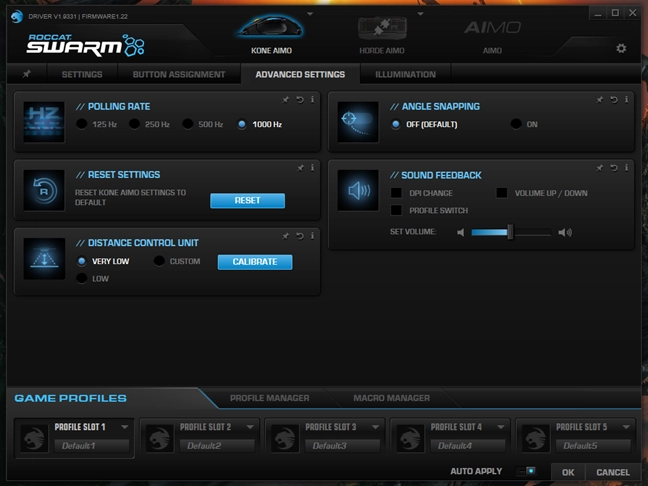Select the Game Profiles tab

[70, 398]
